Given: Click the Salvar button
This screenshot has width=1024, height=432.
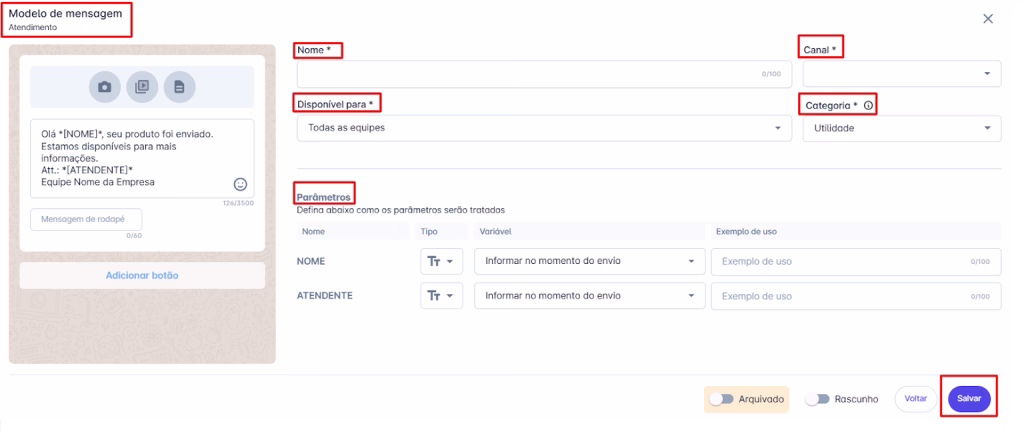Looking at the screenshot, I should [x=969, y=399].
